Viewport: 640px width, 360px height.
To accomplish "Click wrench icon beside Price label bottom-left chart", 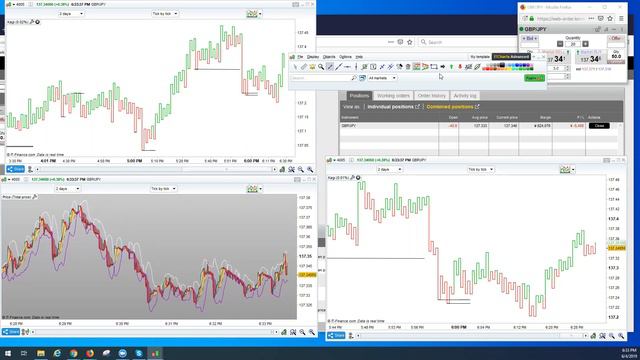I will coord(35,197).
